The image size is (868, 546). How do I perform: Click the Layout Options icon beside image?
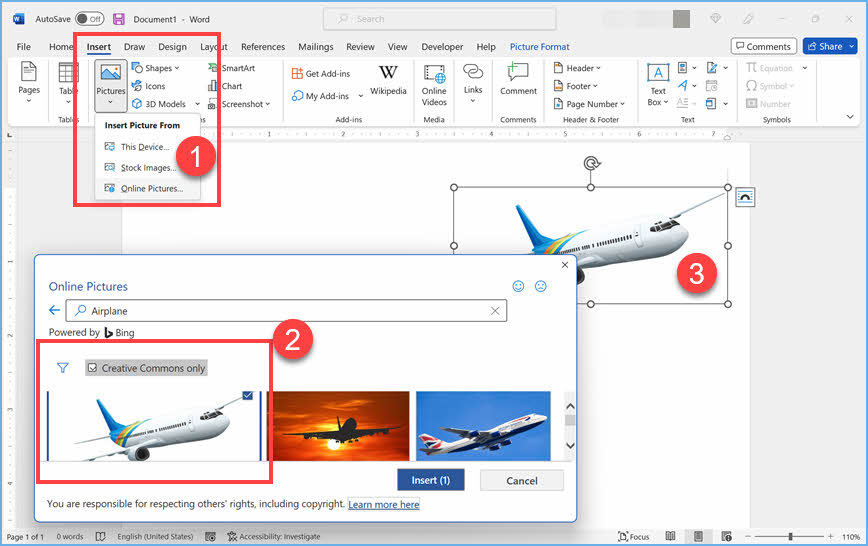[745, 197]
